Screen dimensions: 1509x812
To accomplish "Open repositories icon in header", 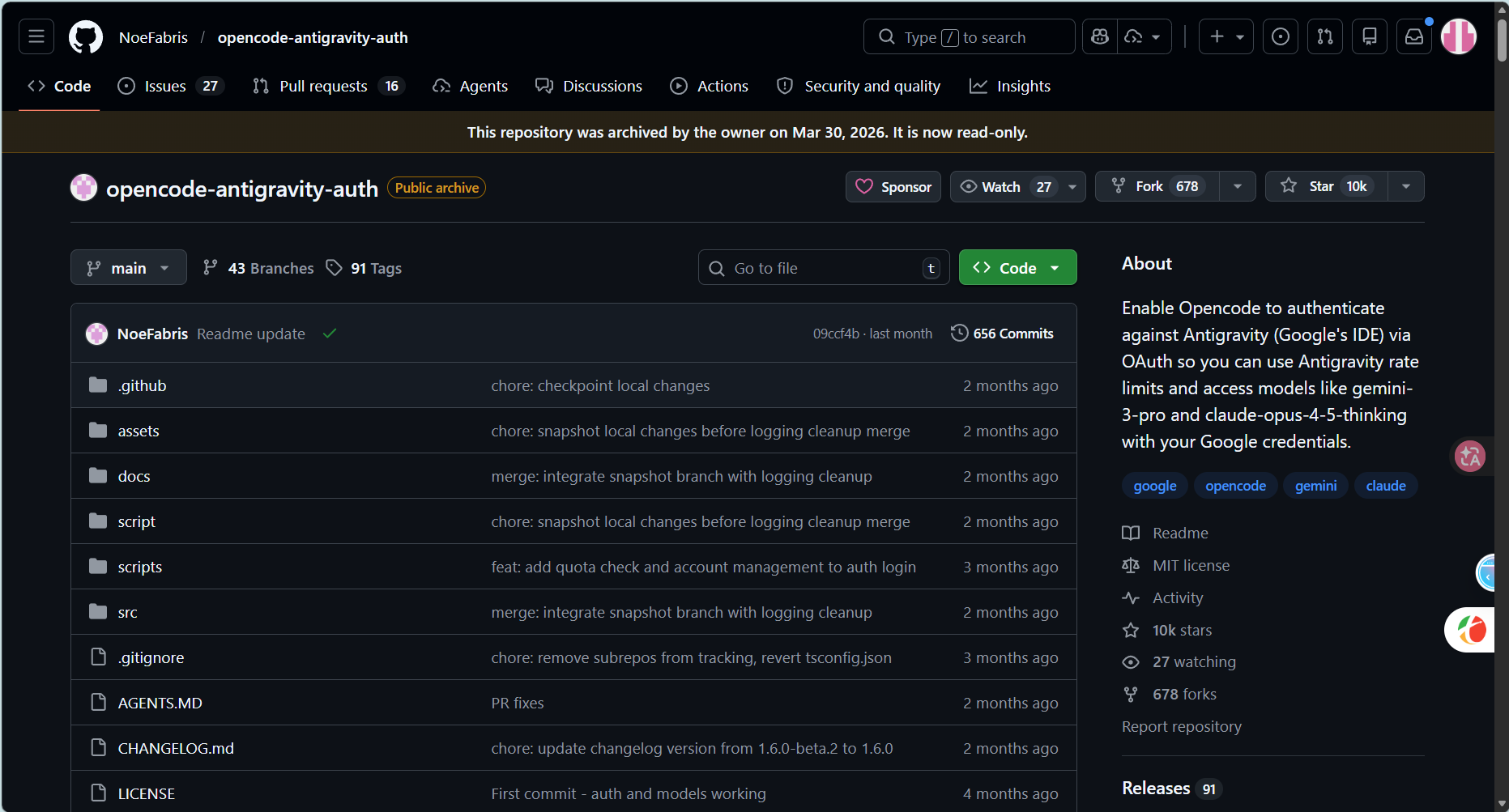I will 1370,36.
